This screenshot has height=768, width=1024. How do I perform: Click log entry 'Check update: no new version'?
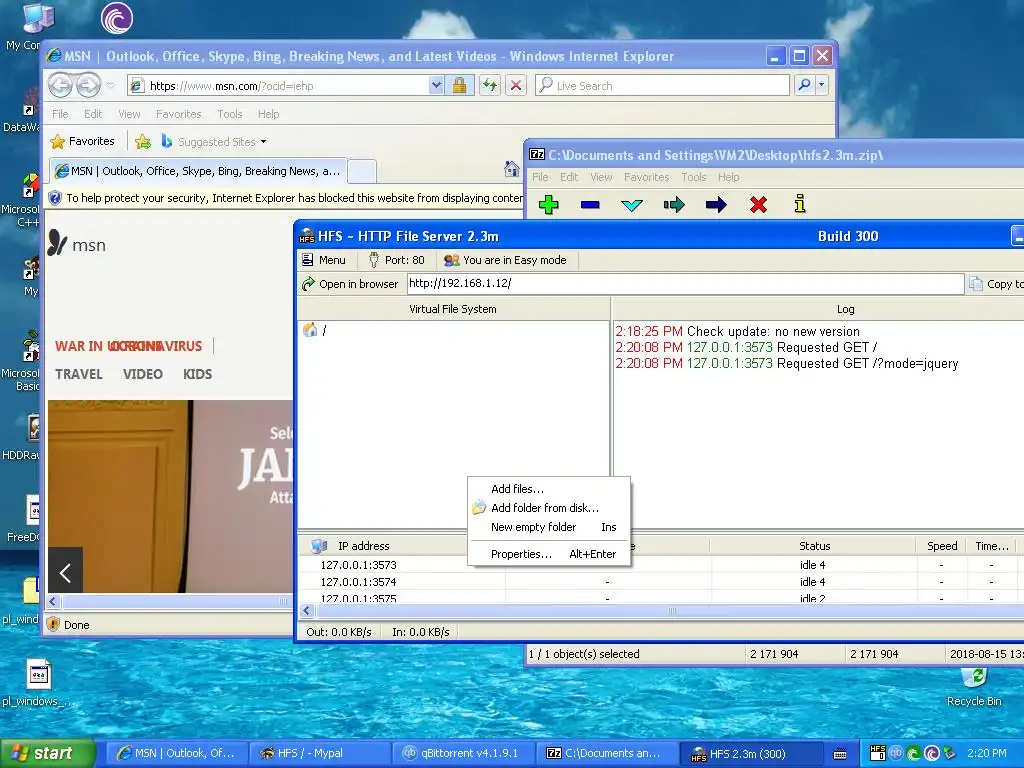pos(773,332)
